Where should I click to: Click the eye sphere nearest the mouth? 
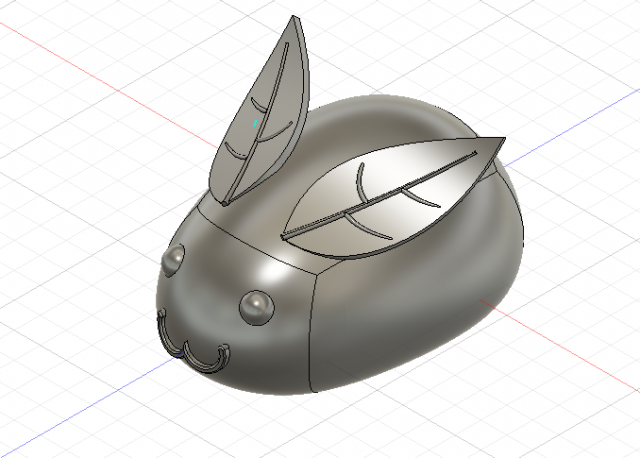[x=257, y=308]
